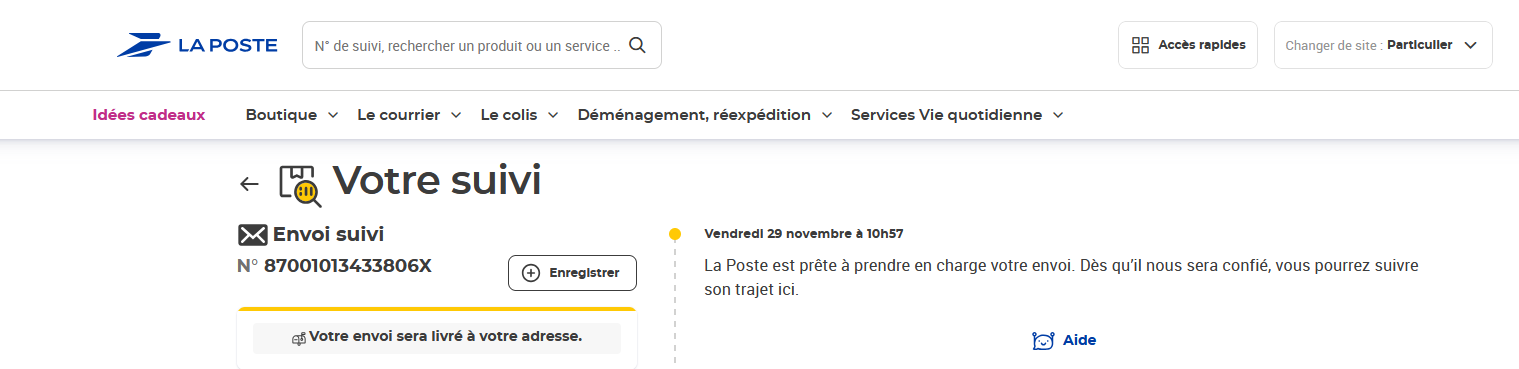Expand the Le colis menu

point(519,115)
